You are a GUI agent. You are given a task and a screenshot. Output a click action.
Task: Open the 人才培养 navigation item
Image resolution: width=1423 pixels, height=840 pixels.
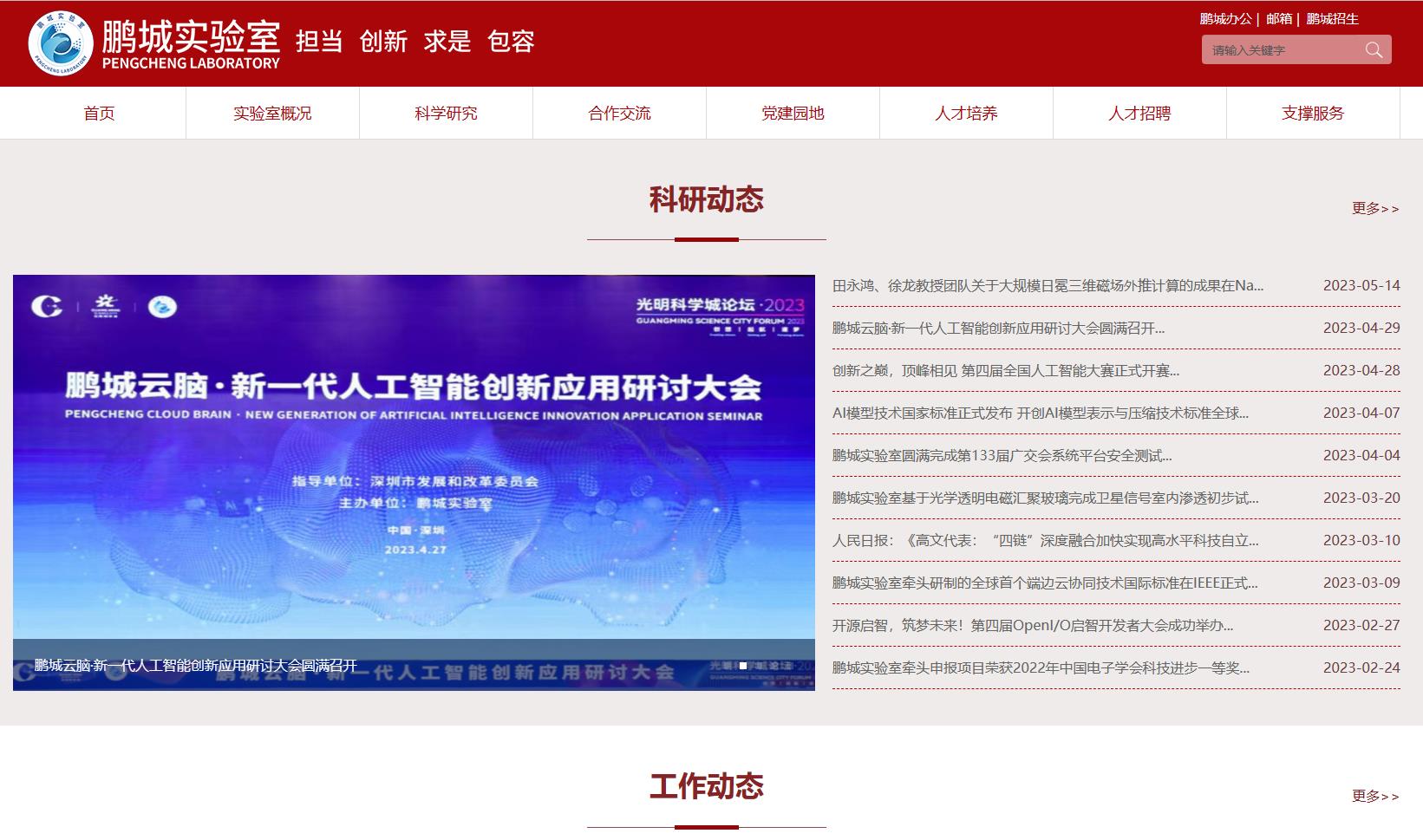click(x=966, y=114)
